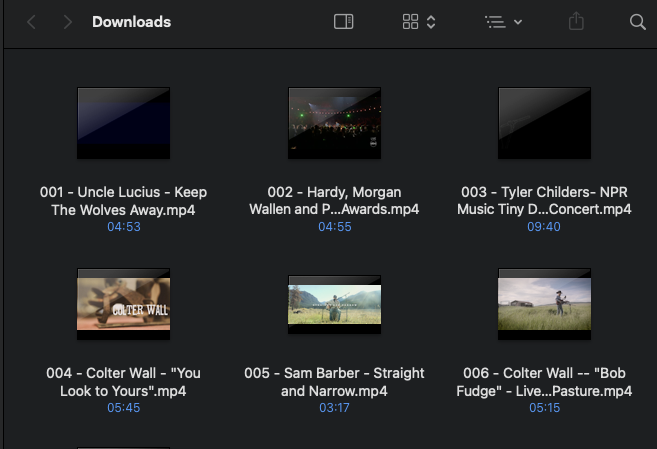Toggle the preview pane icon
The width and height of the screenshot is (657, 449).
click(x=344, y=22)
